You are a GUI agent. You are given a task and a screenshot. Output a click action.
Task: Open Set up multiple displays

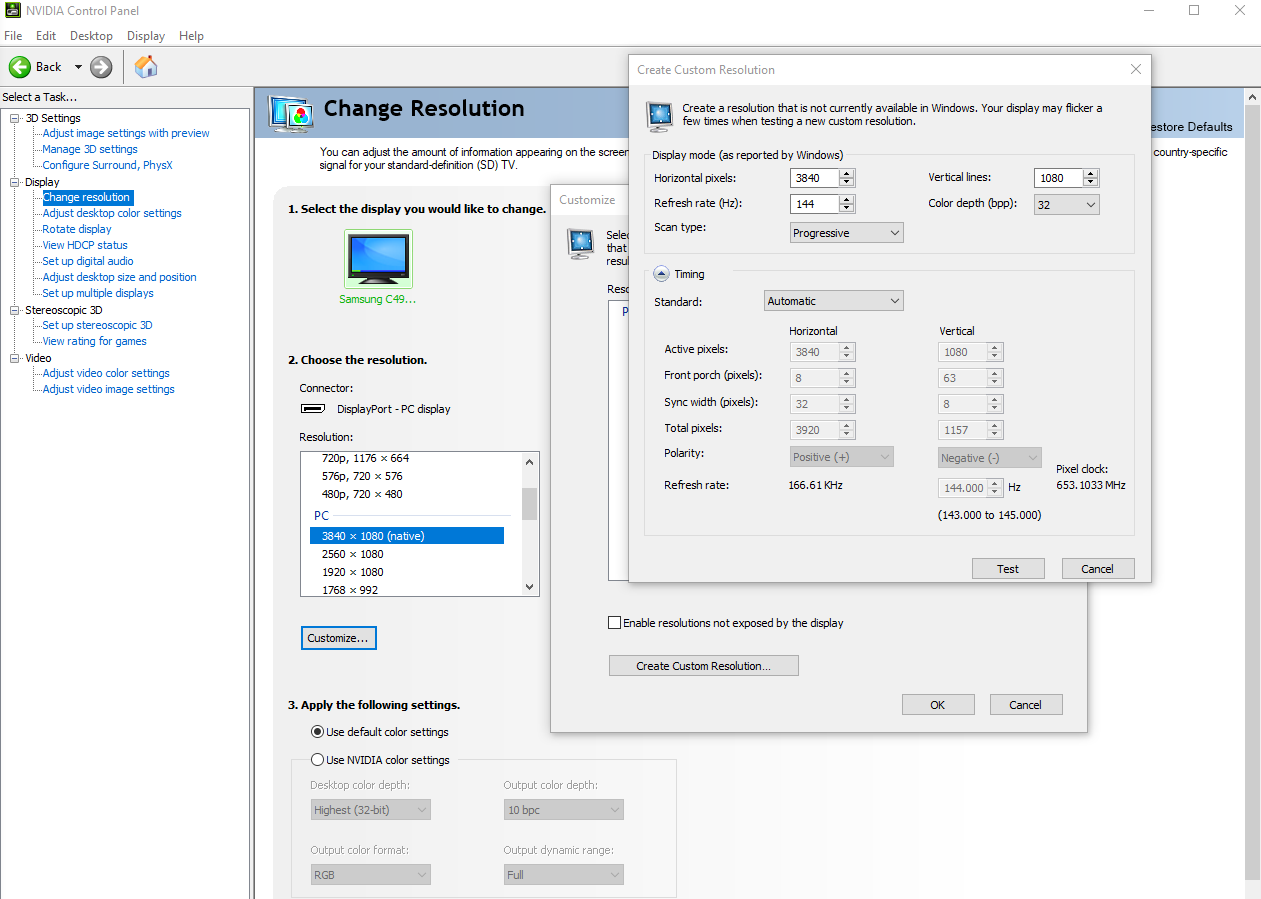[x=98, y=293]
